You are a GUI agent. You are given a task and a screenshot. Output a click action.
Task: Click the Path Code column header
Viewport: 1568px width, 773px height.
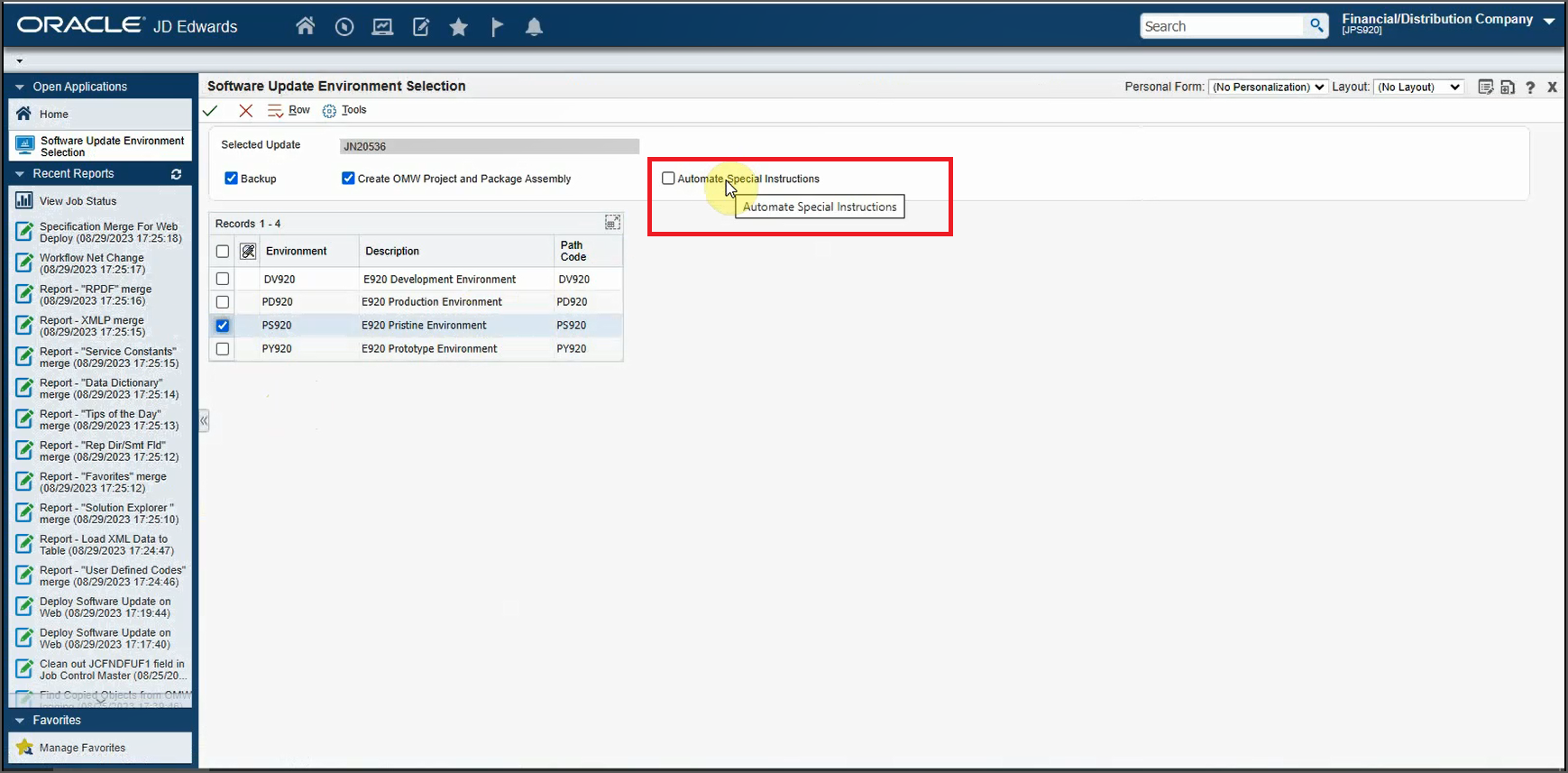click(x=588, y=252)
